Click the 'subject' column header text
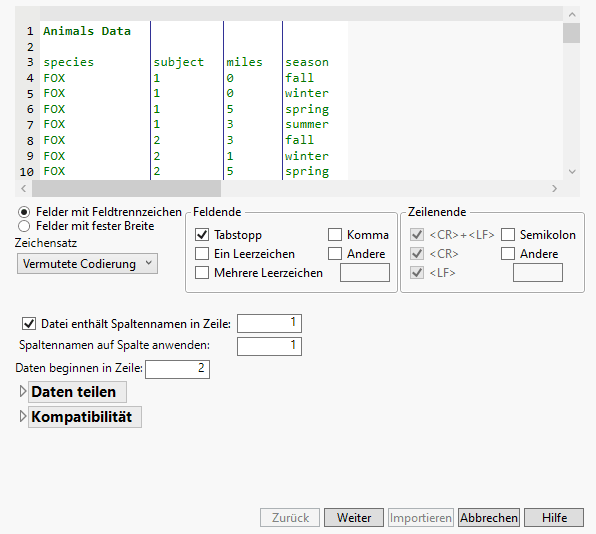The height and width of the screenshot is (534, 596). pyautogui.click(x=179, y=62)
